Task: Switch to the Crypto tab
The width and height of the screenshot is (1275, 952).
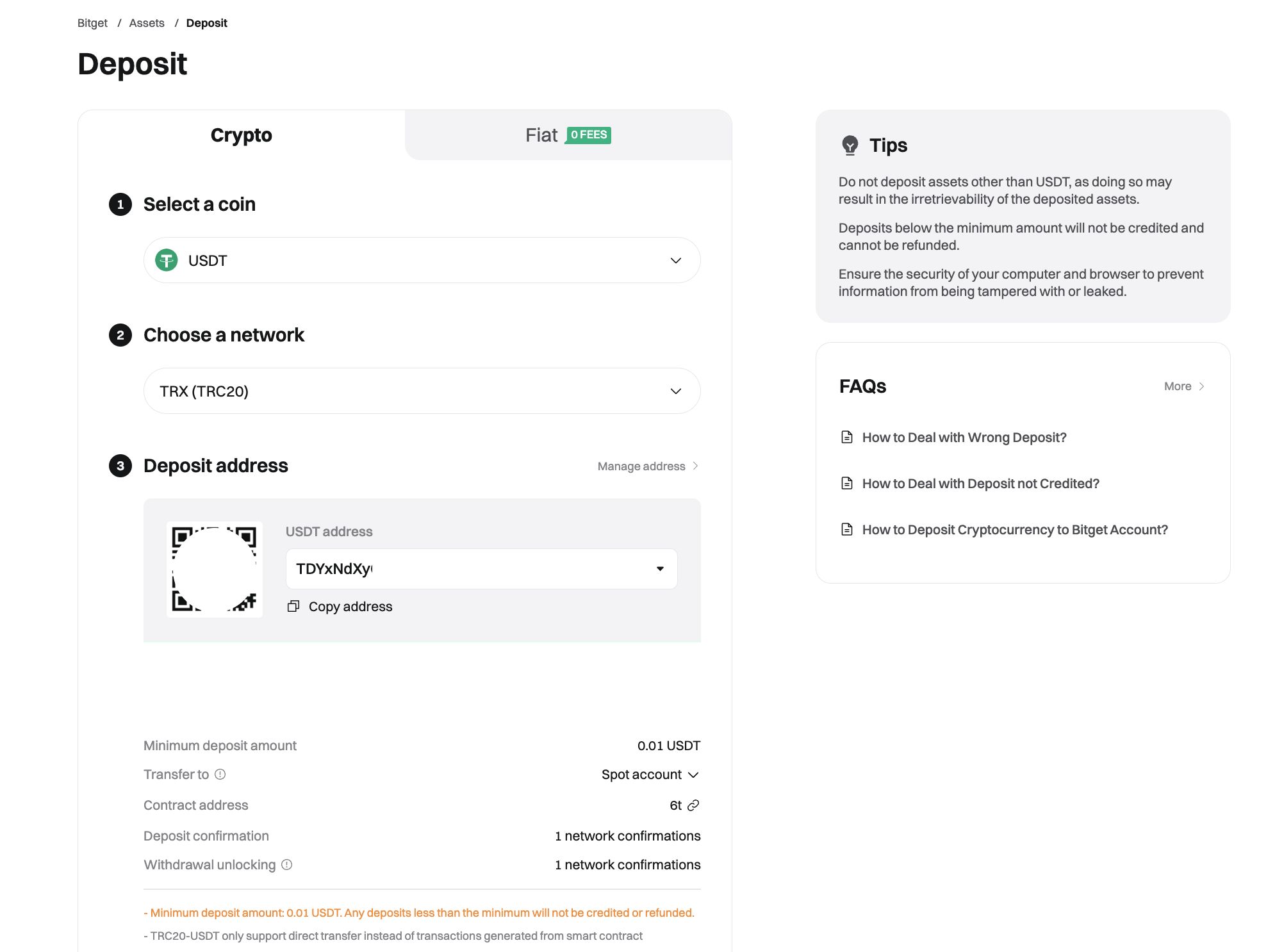Action: [x=242, y=135]
